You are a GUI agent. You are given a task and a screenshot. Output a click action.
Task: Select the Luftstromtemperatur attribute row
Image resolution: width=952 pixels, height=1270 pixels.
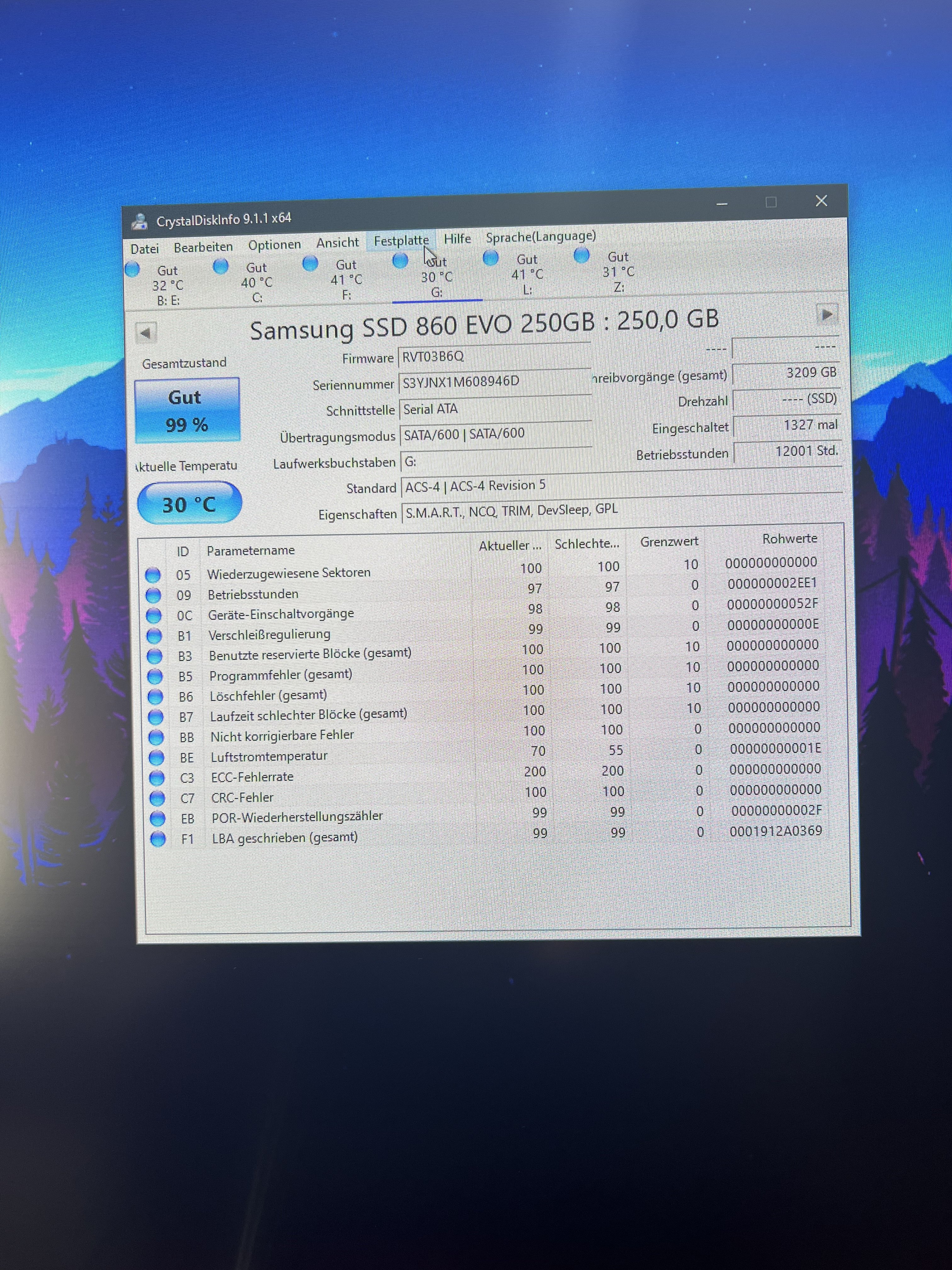pyautogui.click(x=269, y=756)
